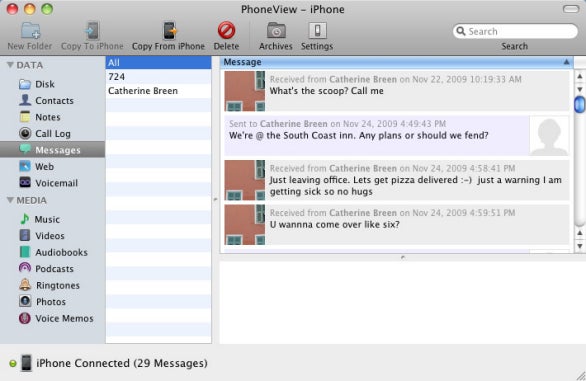Select the Notes icon in sidebar

[25, 117]
